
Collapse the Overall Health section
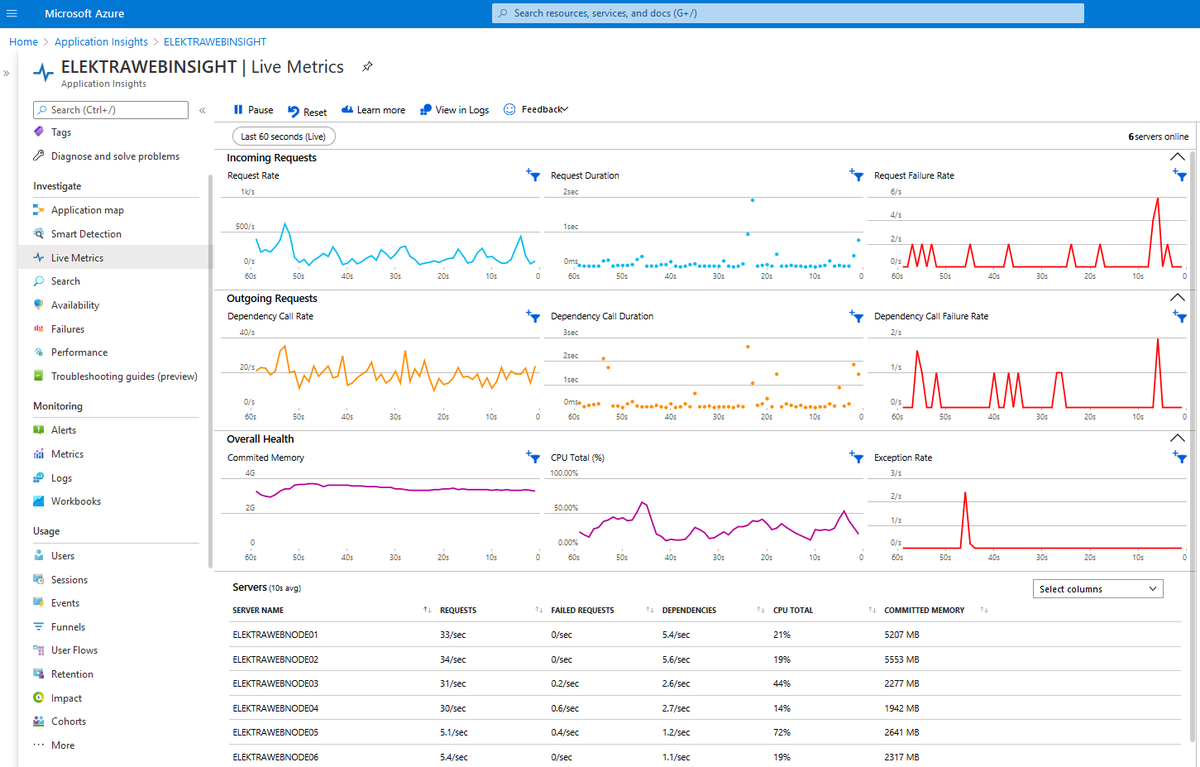pyautogui.click(x=1177, y=437)
